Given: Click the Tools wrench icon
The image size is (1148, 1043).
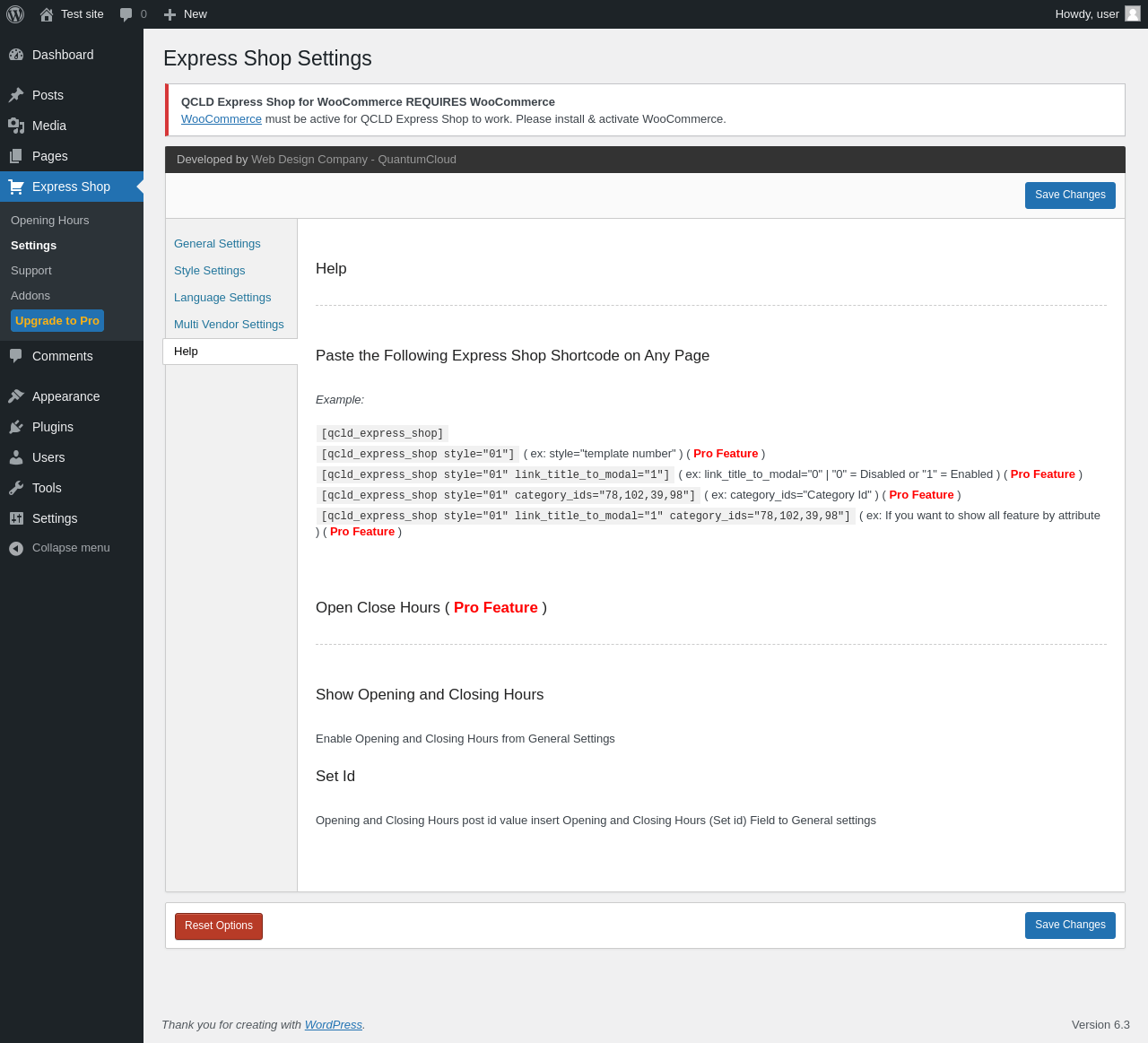Looking at the screenshot, I should 16,488.
